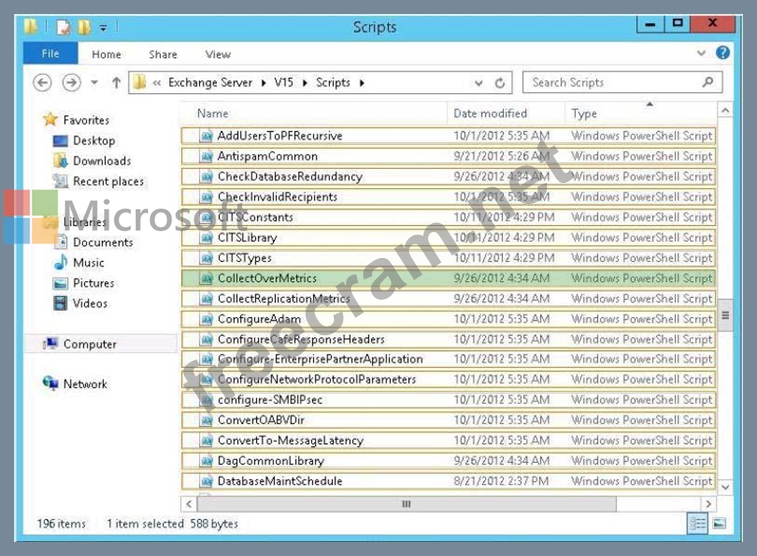Open Pictures library in navigation pane
Image resolution: width=757 pixels, height=556 pixels.
click(x=94, y=283)
